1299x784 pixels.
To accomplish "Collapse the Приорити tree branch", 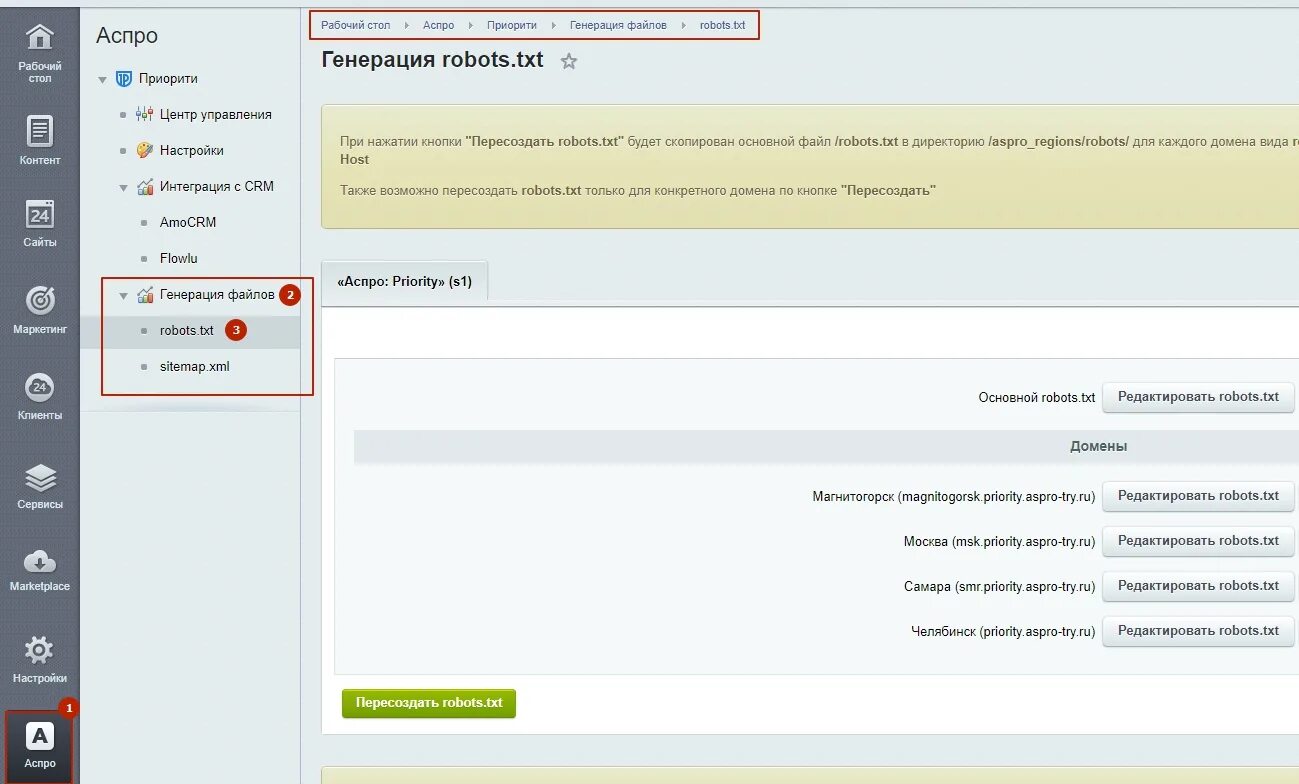I will (x=101, y=78).
